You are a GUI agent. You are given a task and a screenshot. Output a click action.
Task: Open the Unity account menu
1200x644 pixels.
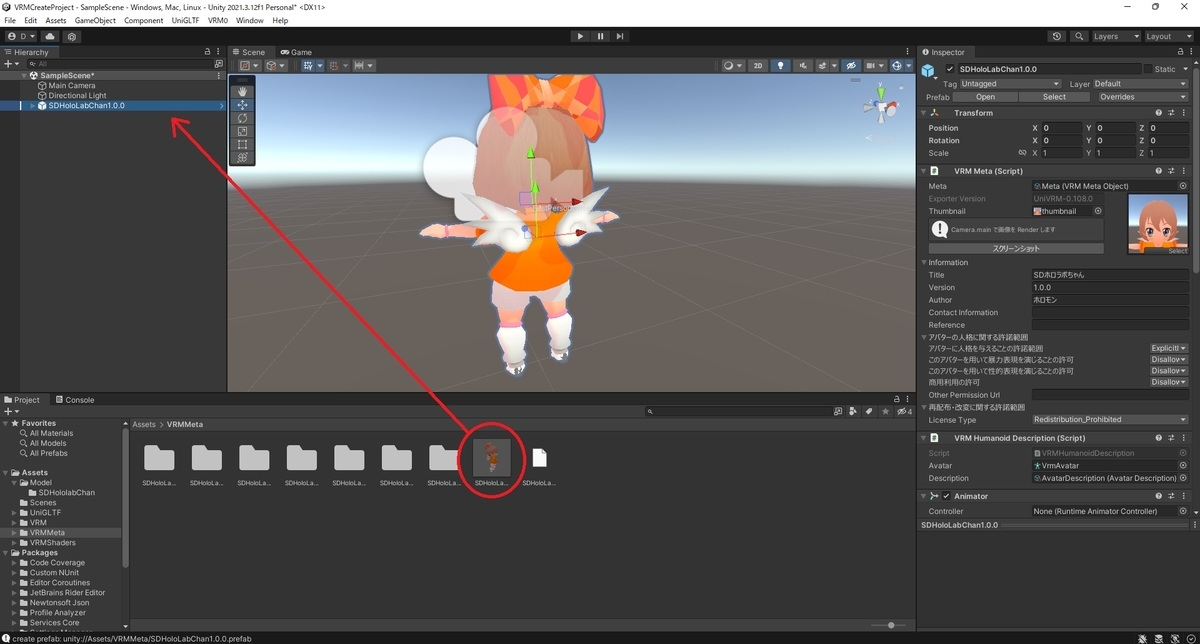coord(20,36)
